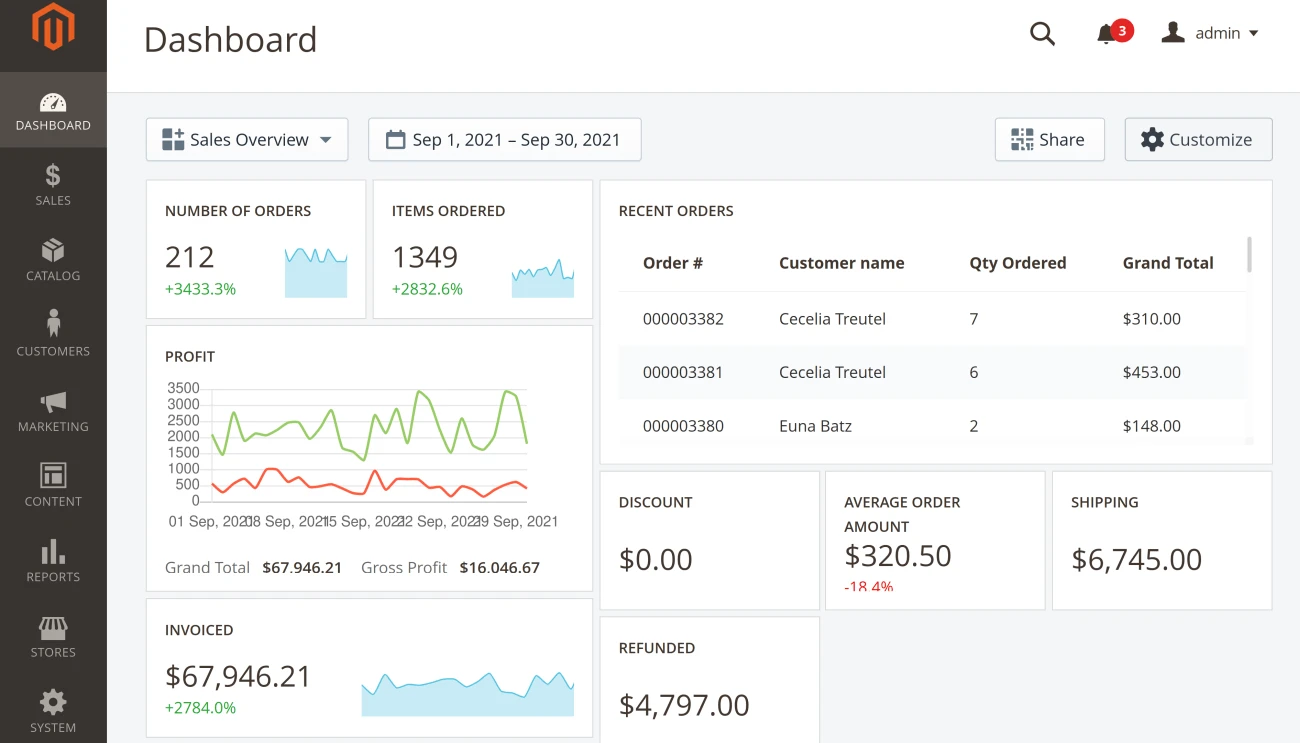Click the Share button
Image resolution: width=1300 pixels, height=743 pixels.
(1049, 140)
